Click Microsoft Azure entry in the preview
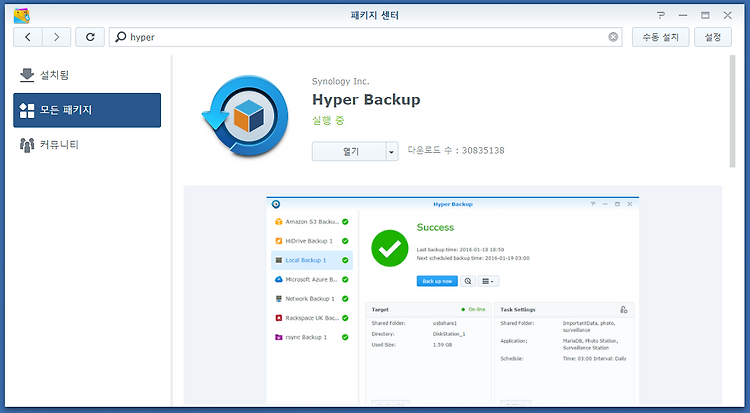This screenshot has height=413, width=750. [x=312, y=279]
